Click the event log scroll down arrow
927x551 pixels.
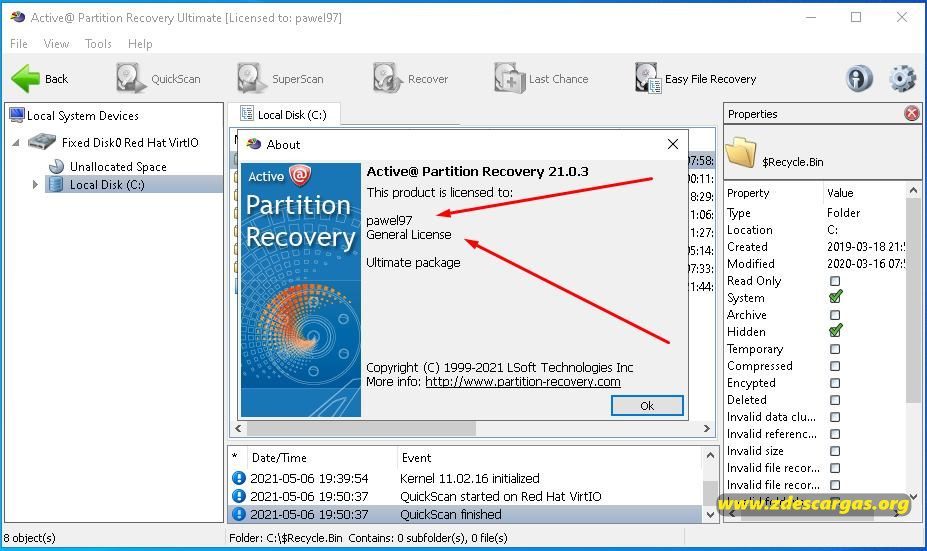[x=710, y=515]
